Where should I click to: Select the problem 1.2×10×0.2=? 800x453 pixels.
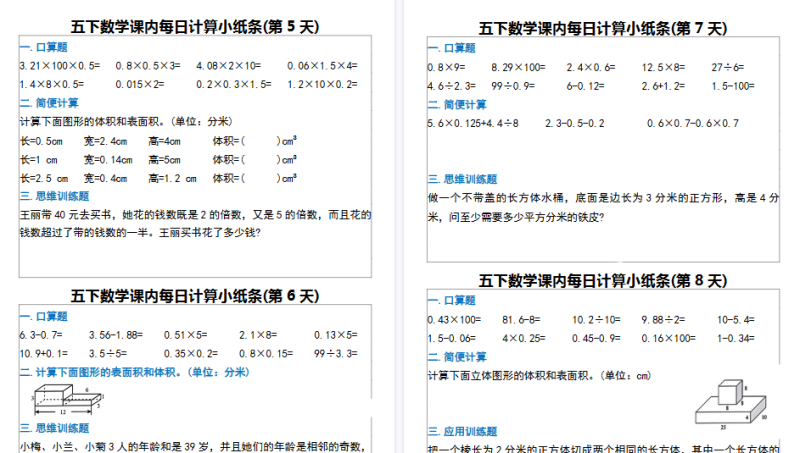pos(322,84)
